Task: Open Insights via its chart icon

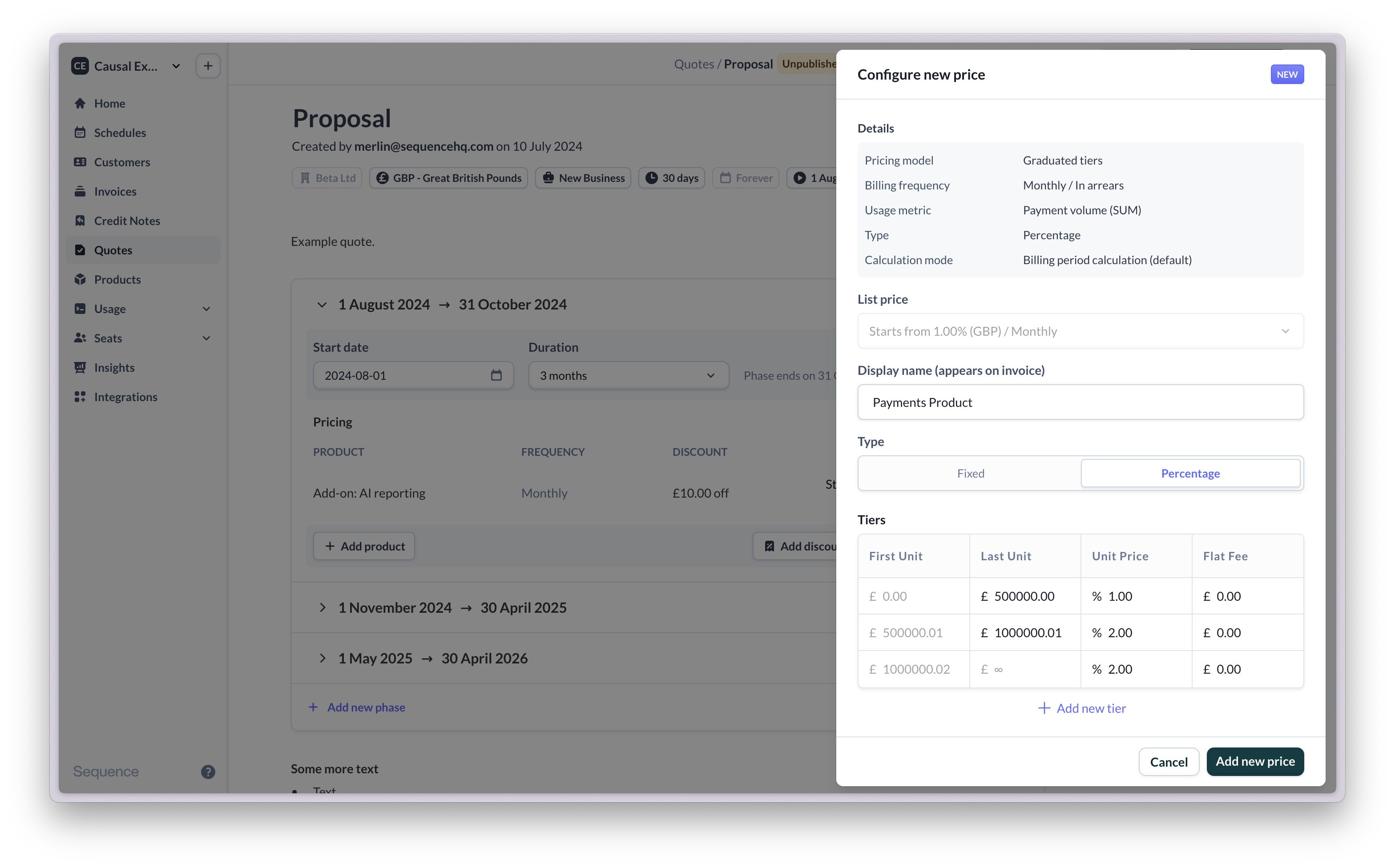Action: pyautogui.click(x=80, y=367)
